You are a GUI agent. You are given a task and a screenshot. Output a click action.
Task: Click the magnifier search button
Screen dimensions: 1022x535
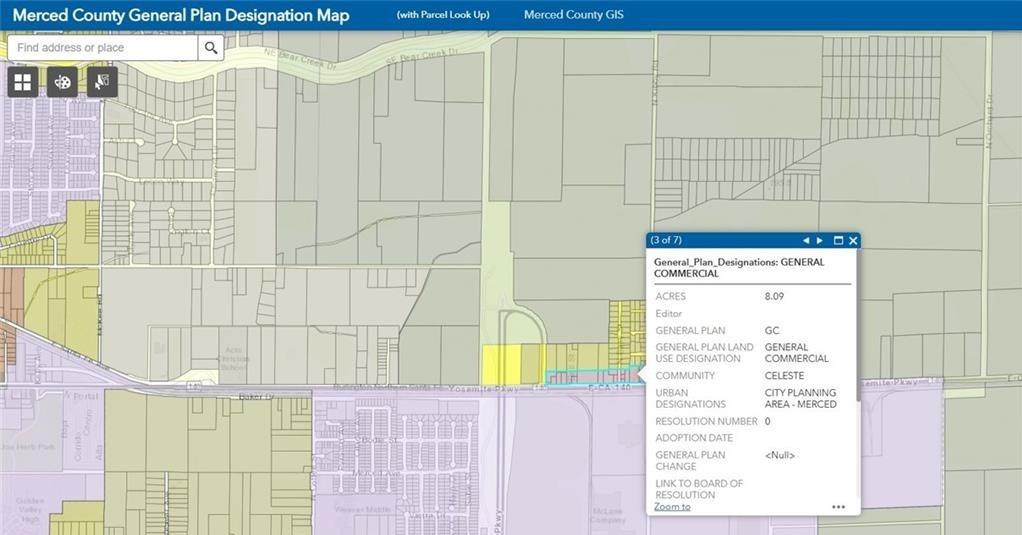(211, 48)
